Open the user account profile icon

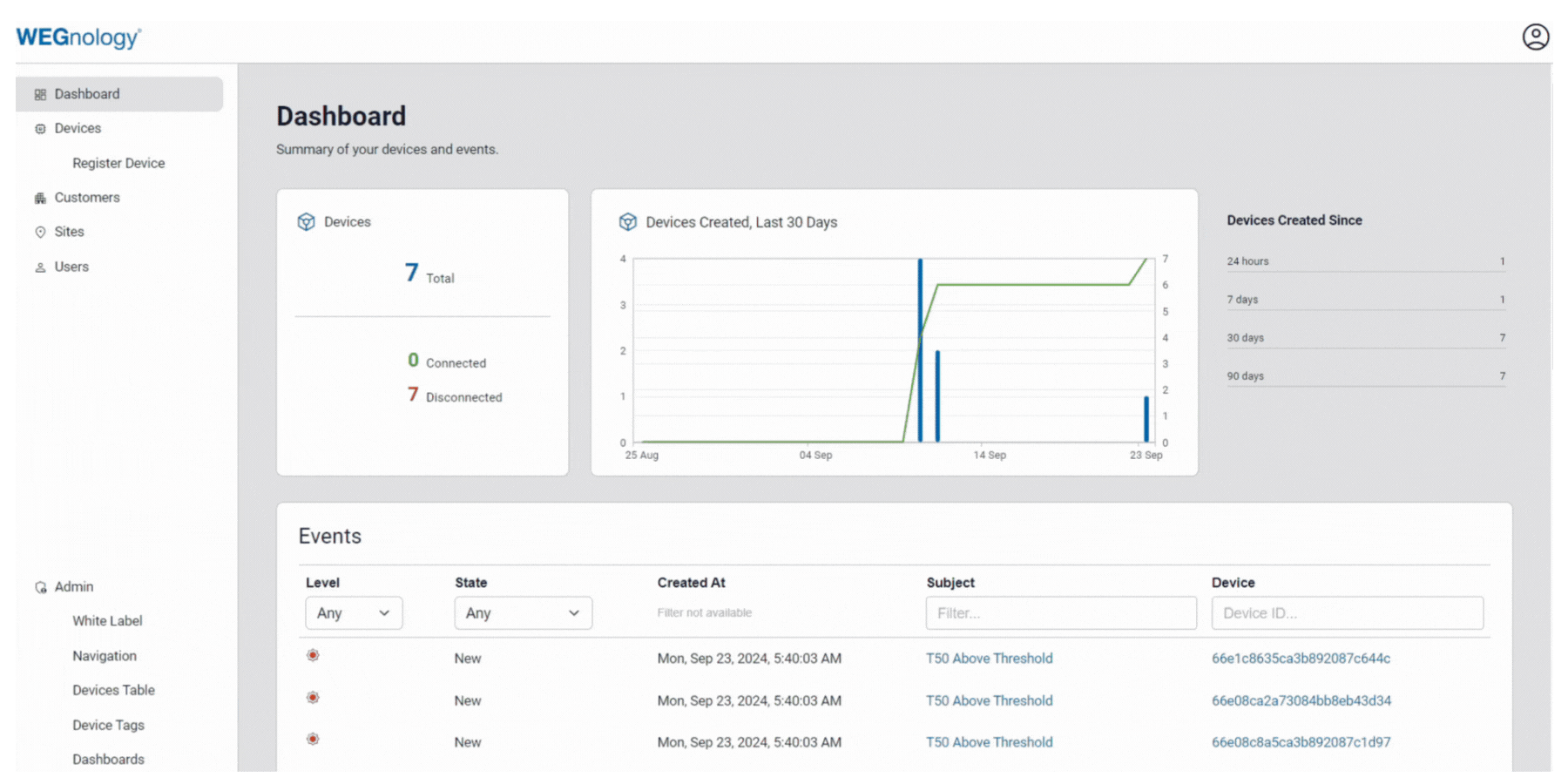click(1535, 37)
